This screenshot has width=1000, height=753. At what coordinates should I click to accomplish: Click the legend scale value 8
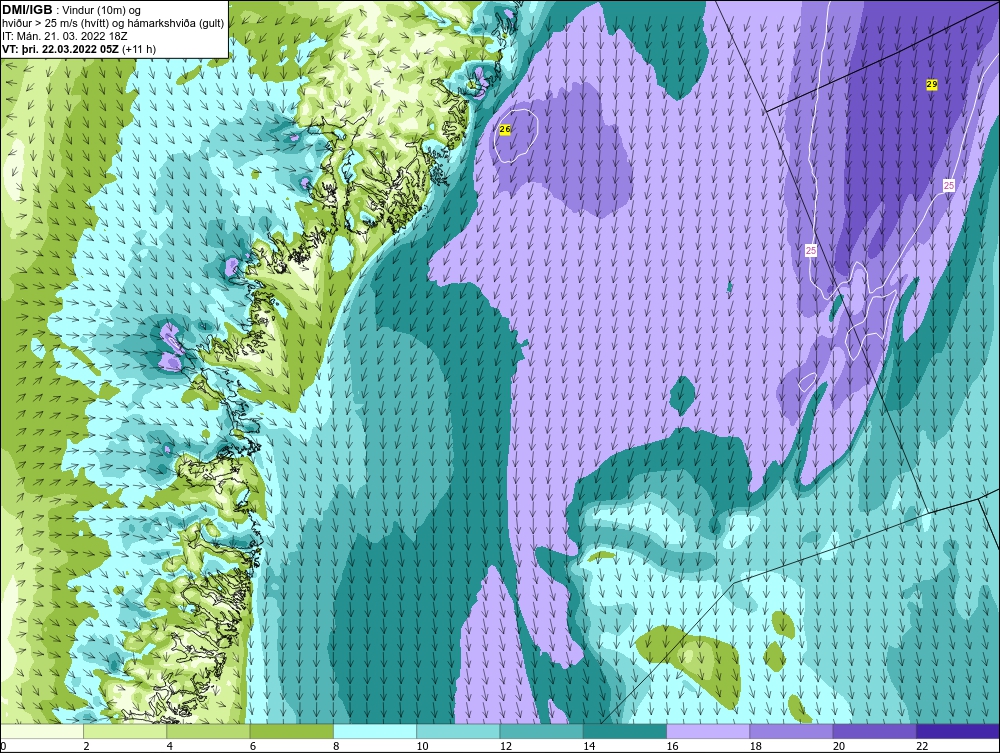336,746
